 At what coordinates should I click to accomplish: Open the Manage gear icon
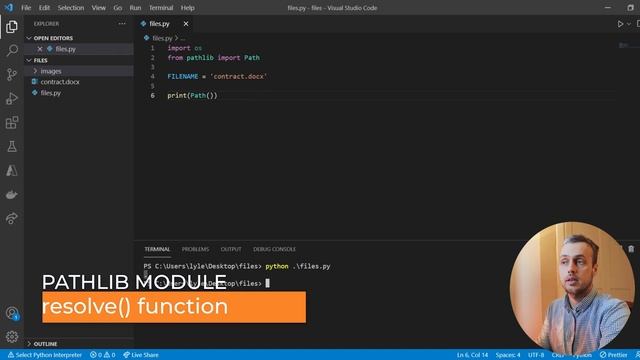point(12,337)
